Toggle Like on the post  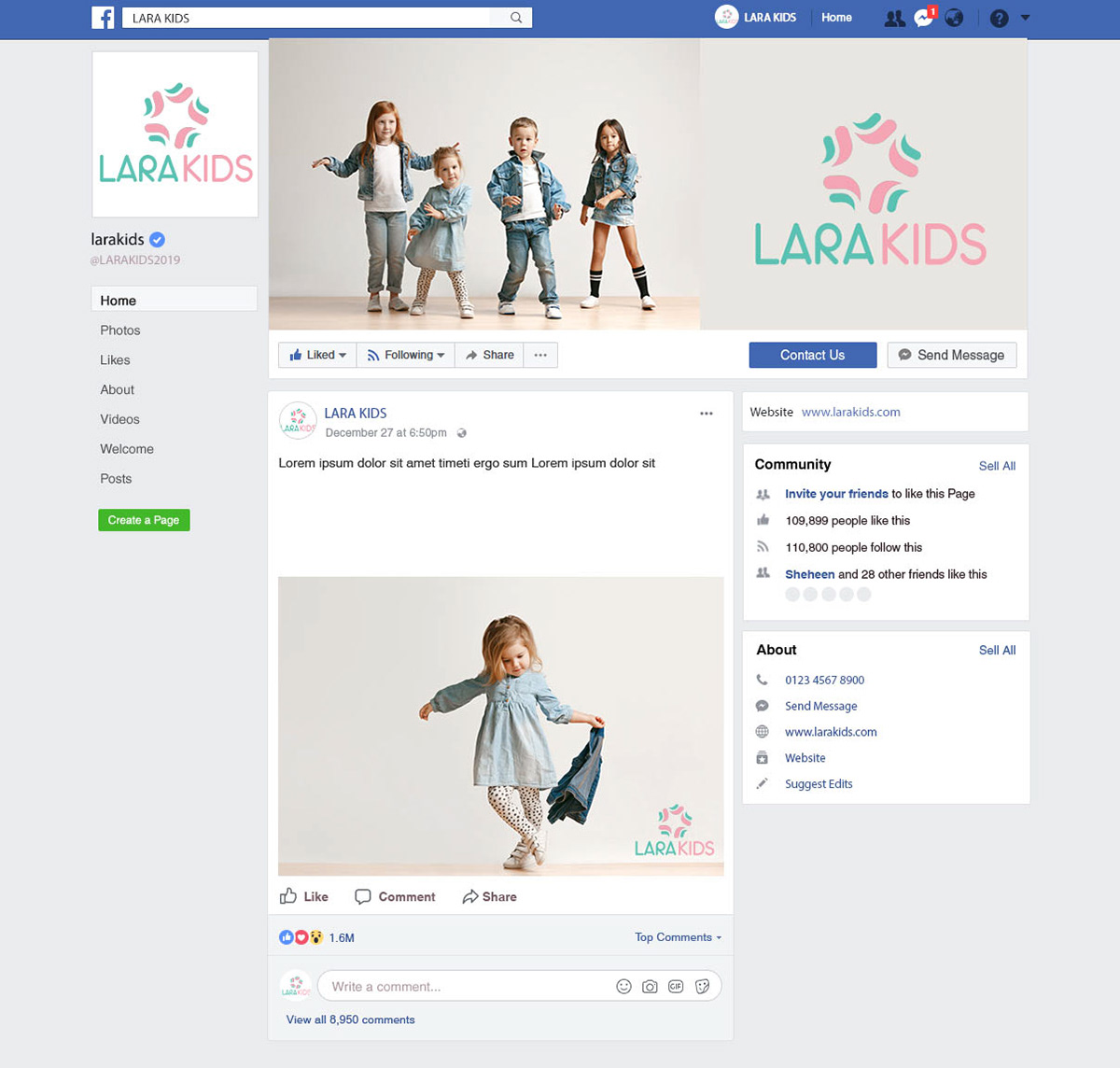click(304, 896)
